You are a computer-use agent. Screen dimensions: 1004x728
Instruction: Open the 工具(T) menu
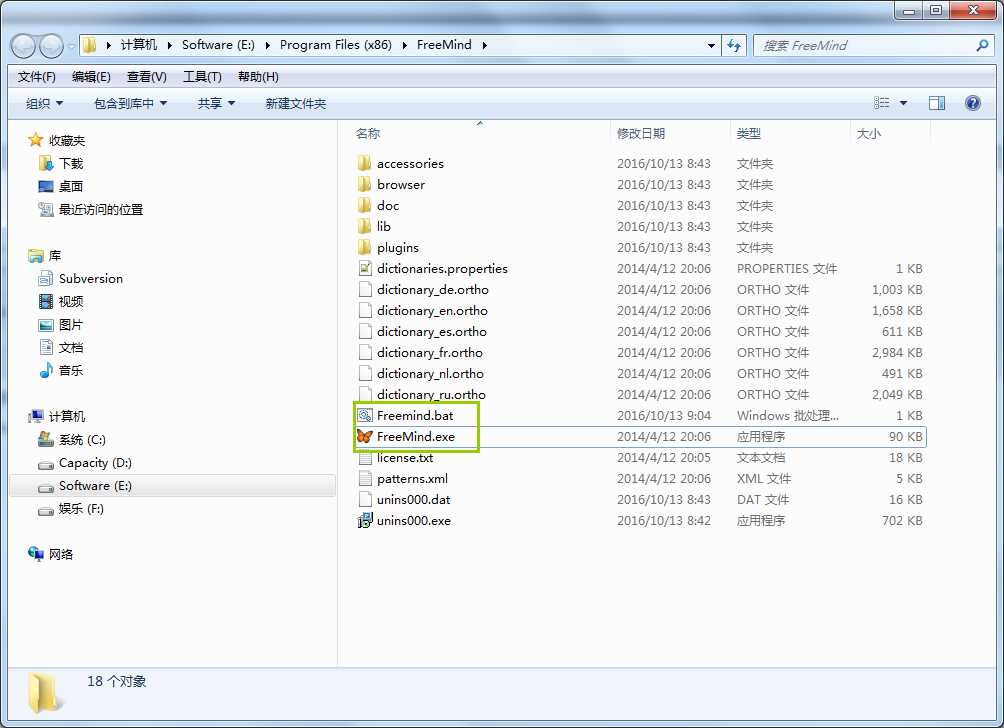[x=202, y=77]
